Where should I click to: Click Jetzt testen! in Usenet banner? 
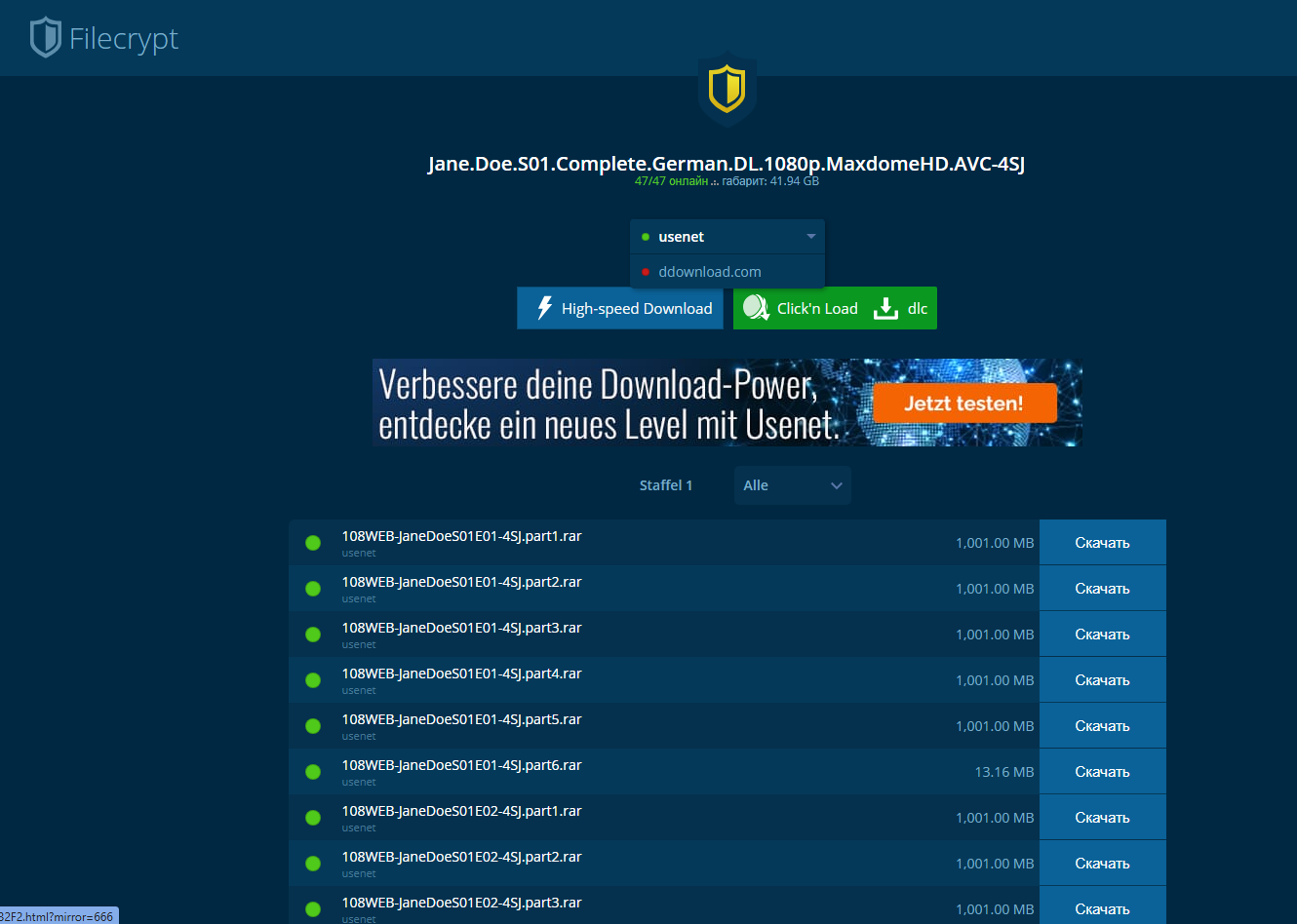click(x=963, y=404)
